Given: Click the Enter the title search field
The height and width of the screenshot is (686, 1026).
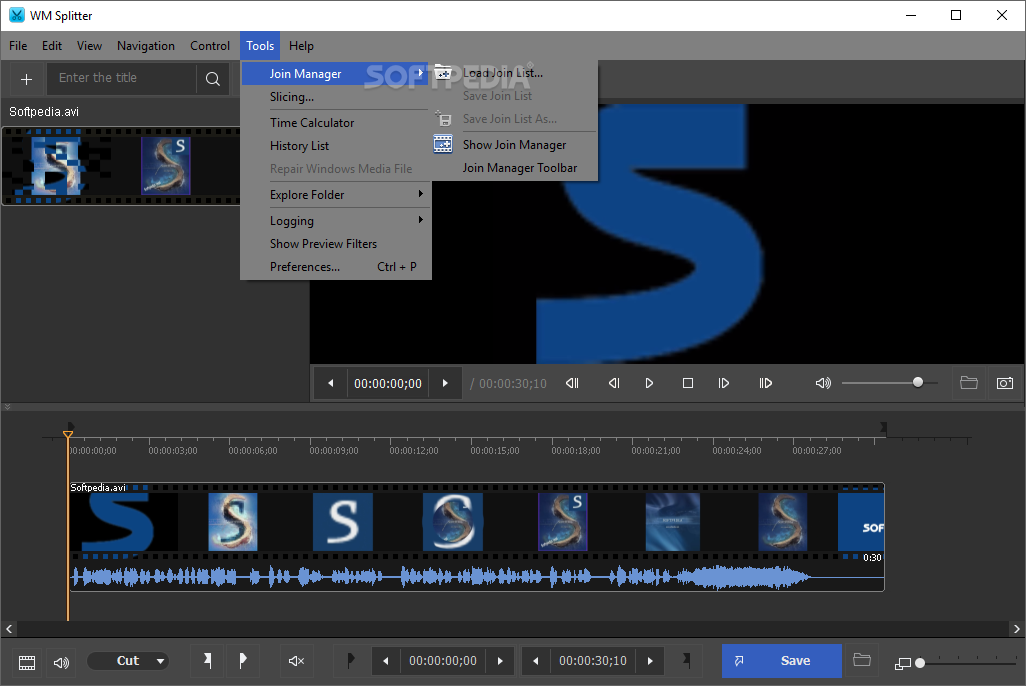Looking at the screenshot, I should coord(123,79).
